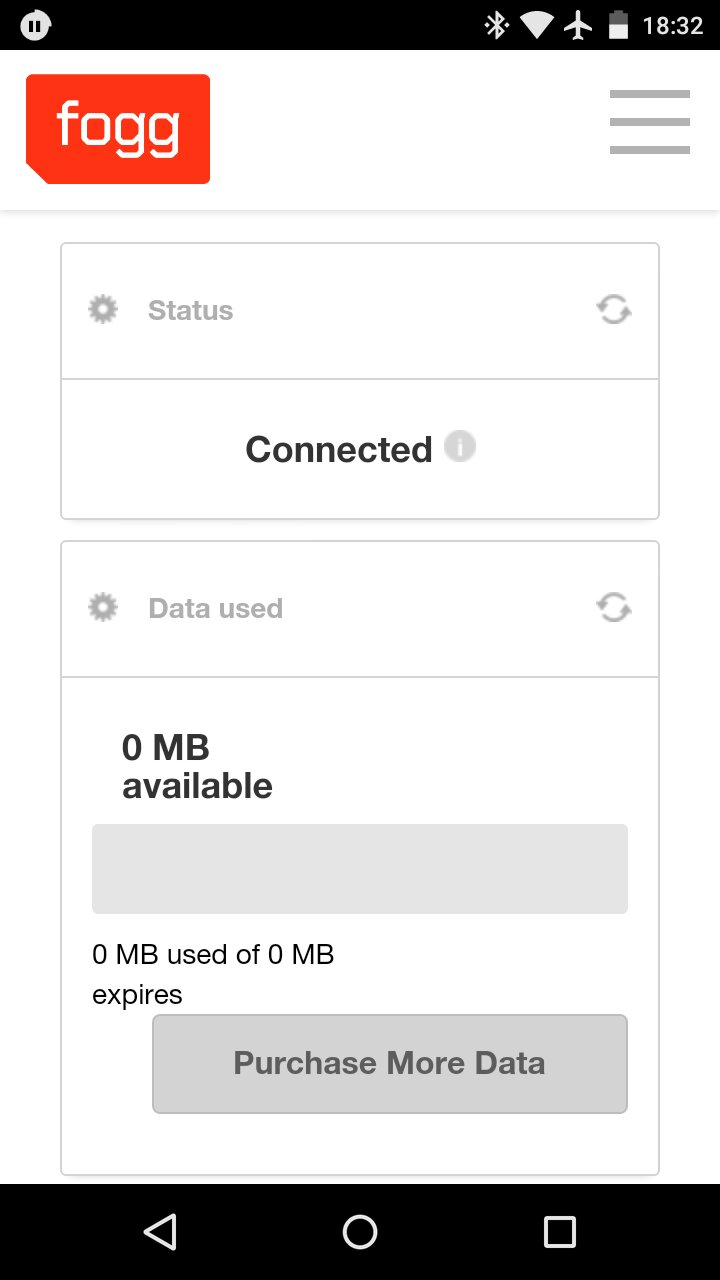This screenshot has width=720, height=1280.
Task: Show Connected status info icon
Action: pyautogui.click(x=460, y=446)
